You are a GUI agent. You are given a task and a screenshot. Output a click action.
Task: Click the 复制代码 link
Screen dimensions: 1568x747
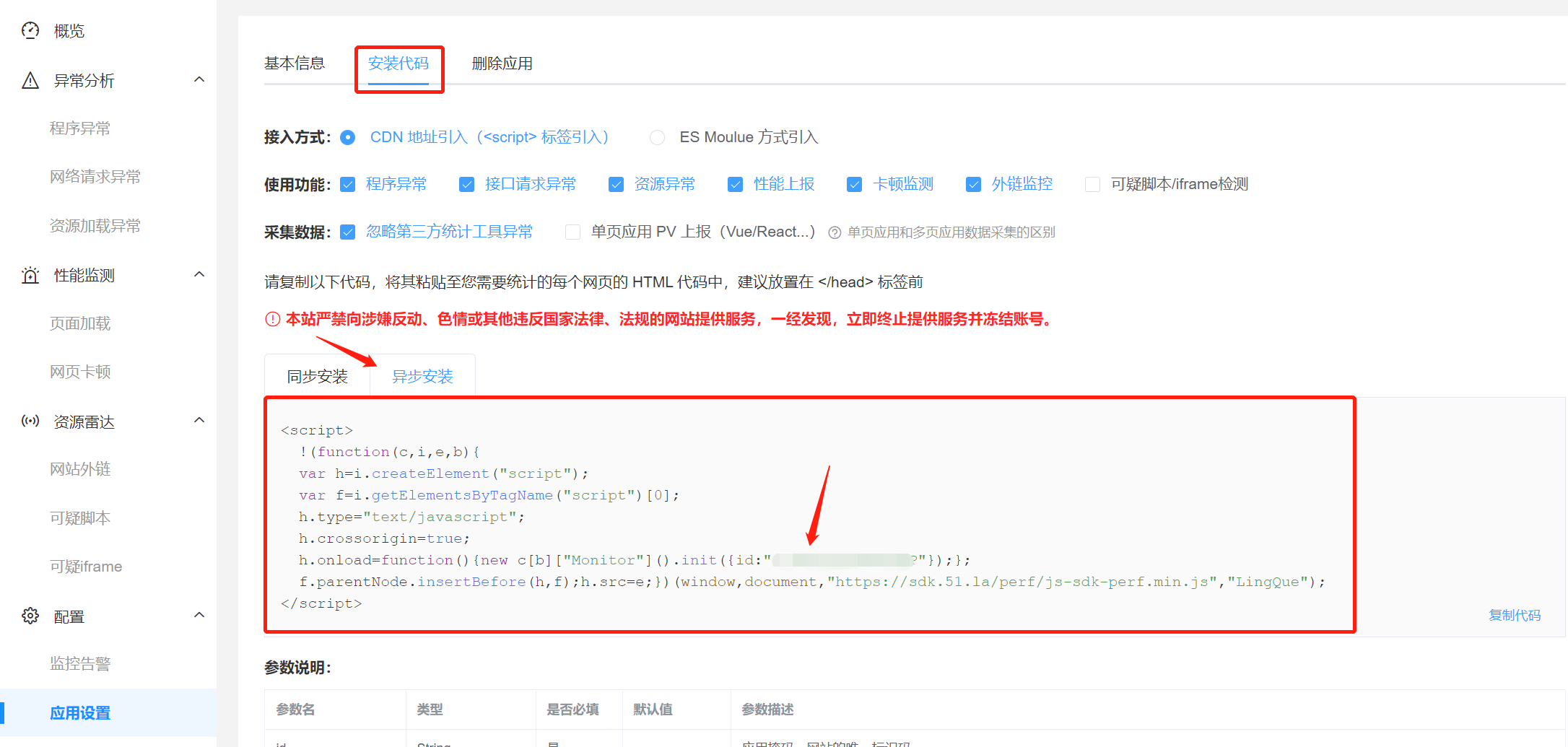(1515, 615)
